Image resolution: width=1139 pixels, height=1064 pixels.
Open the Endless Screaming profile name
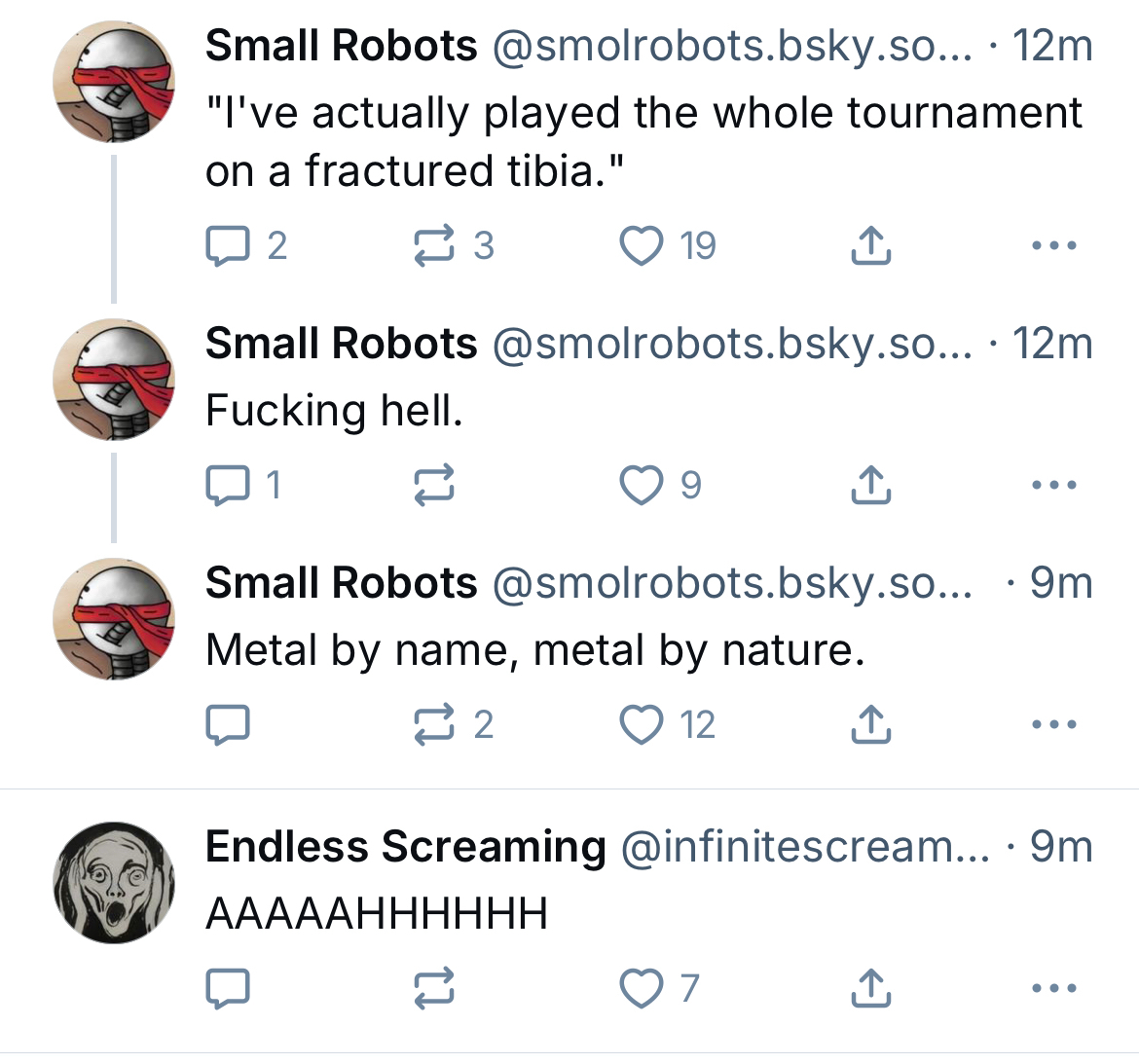click(x=405, y=847)
